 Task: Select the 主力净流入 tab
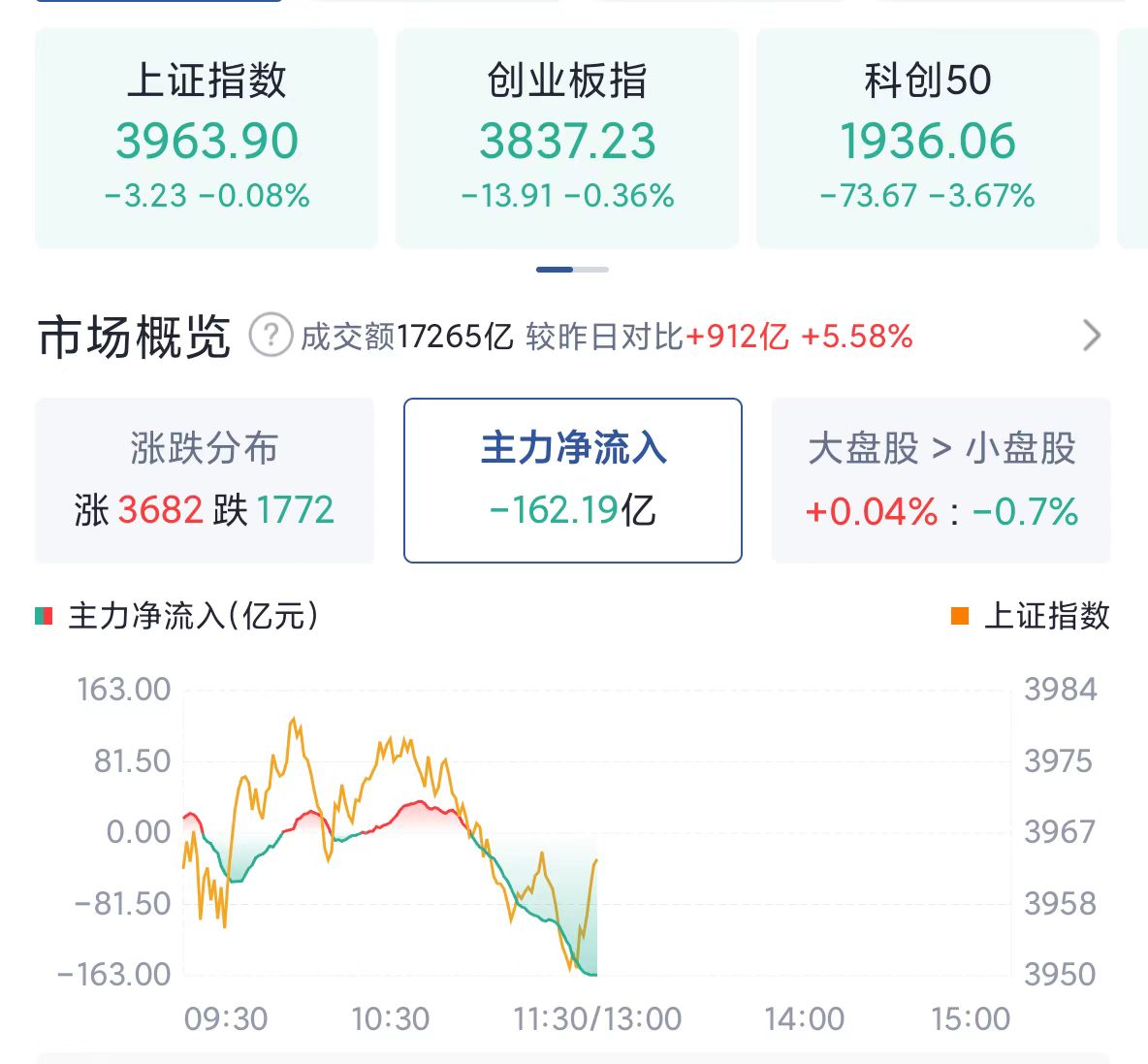[x=572, y=480]
